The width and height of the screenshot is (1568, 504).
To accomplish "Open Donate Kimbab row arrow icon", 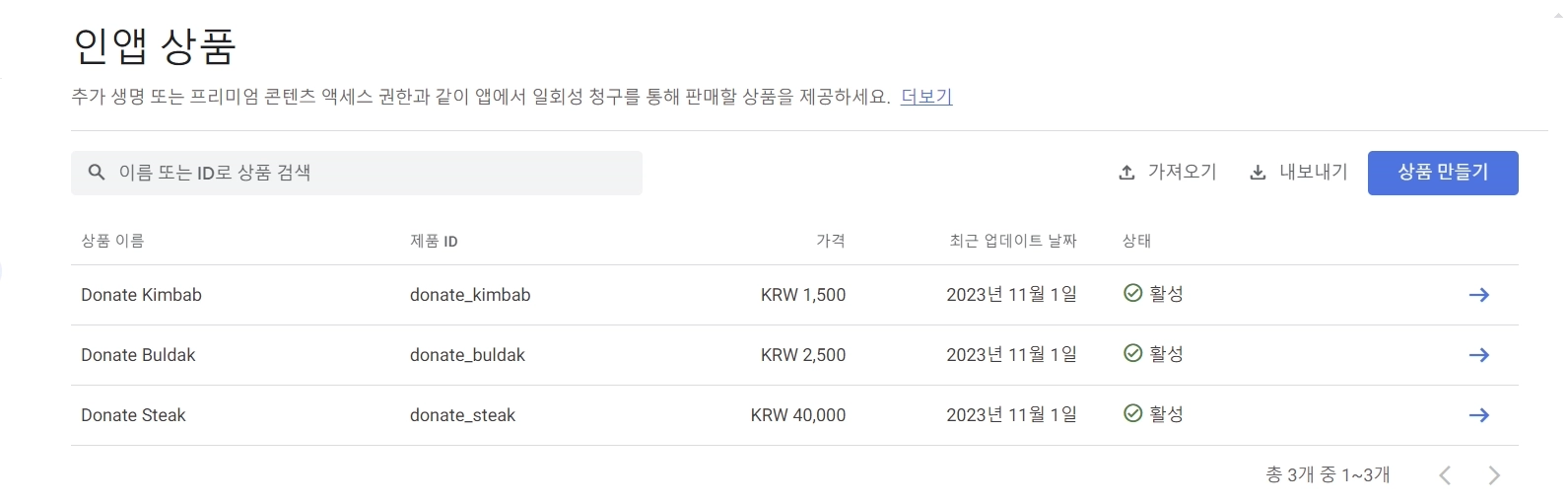I will click(1478, 295).
